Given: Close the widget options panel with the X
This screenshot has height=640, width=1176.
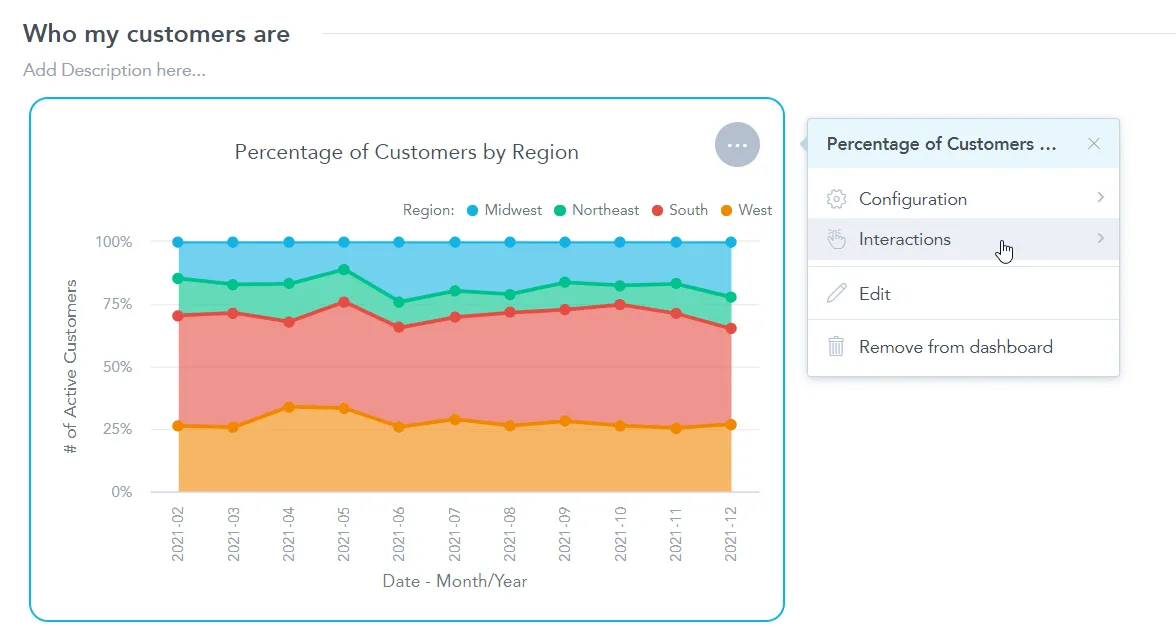Looking at the screenshot, I should pyautogui.click(x=1093, y=143).
